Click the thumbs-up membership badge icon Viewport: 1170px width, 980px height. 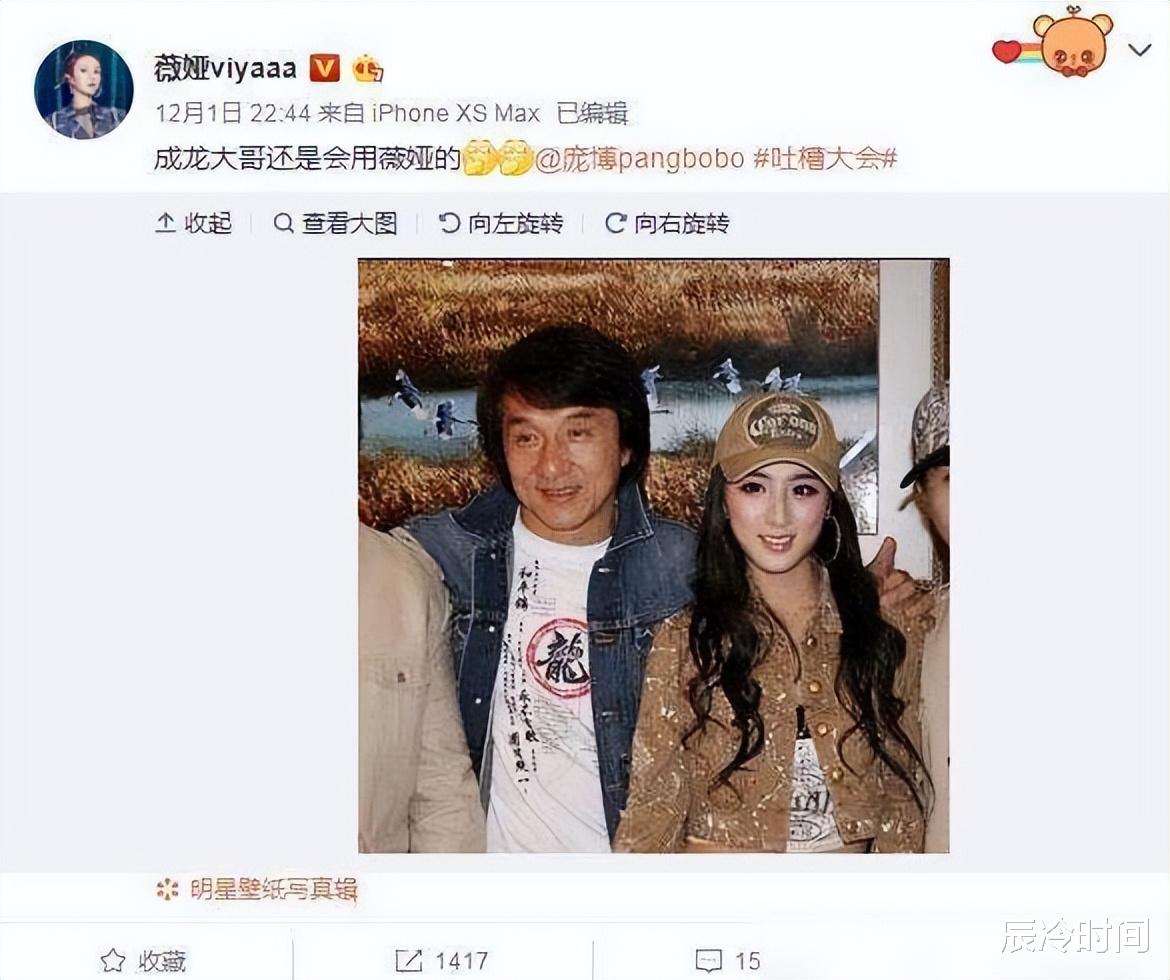click(x=367, y=69)
